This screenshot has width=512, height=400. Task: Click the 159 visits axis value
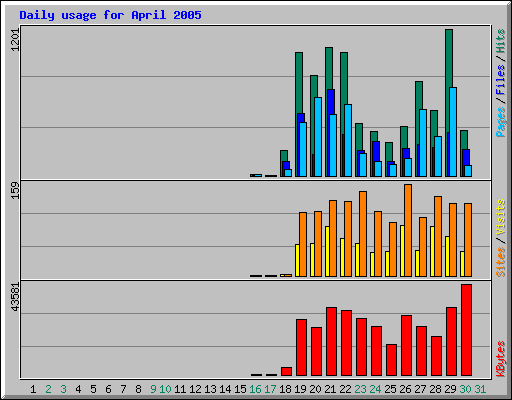click(15, 191)
